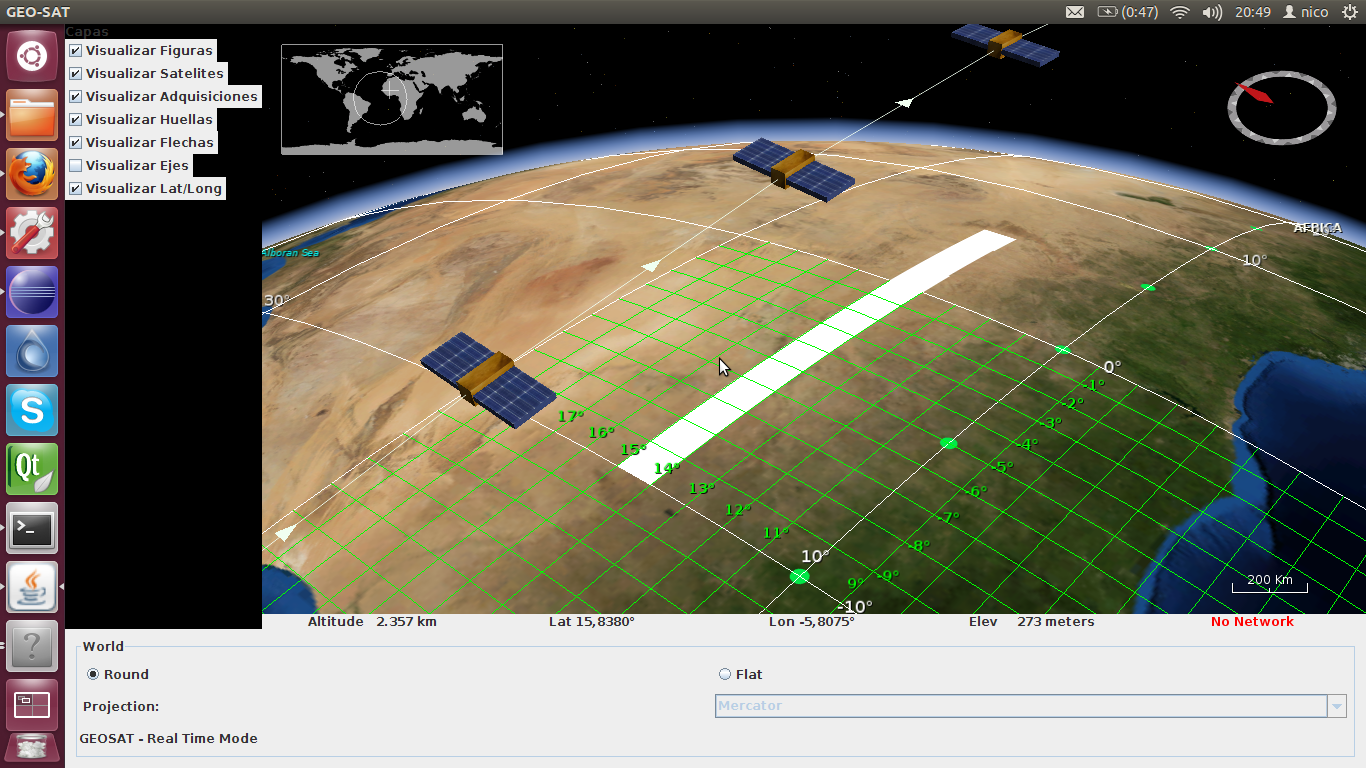Click the Firefox icon in the launcher
Viewport: 1366px width, 768px height.
32,174
